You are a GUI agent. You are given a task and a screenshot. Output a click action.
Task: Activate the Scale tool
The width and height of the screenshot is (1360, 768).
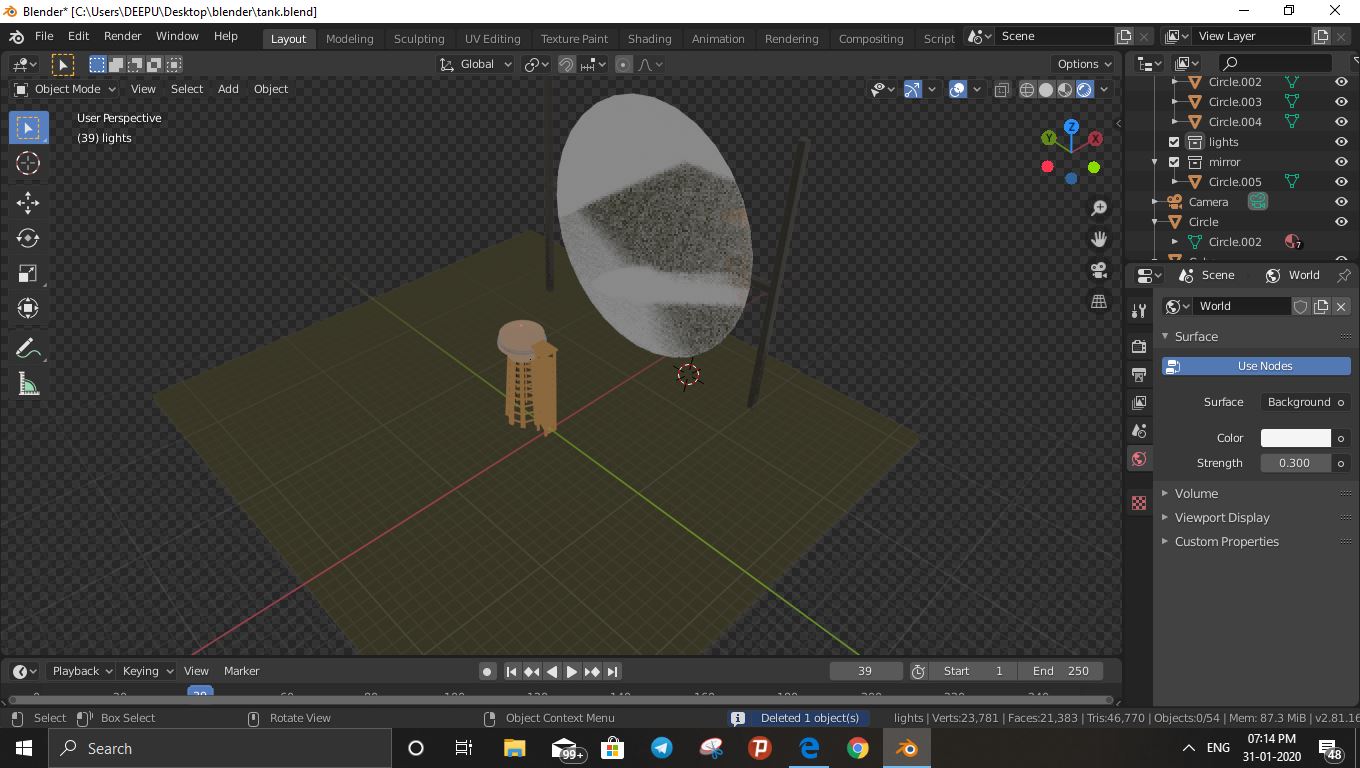pos(28,273)
